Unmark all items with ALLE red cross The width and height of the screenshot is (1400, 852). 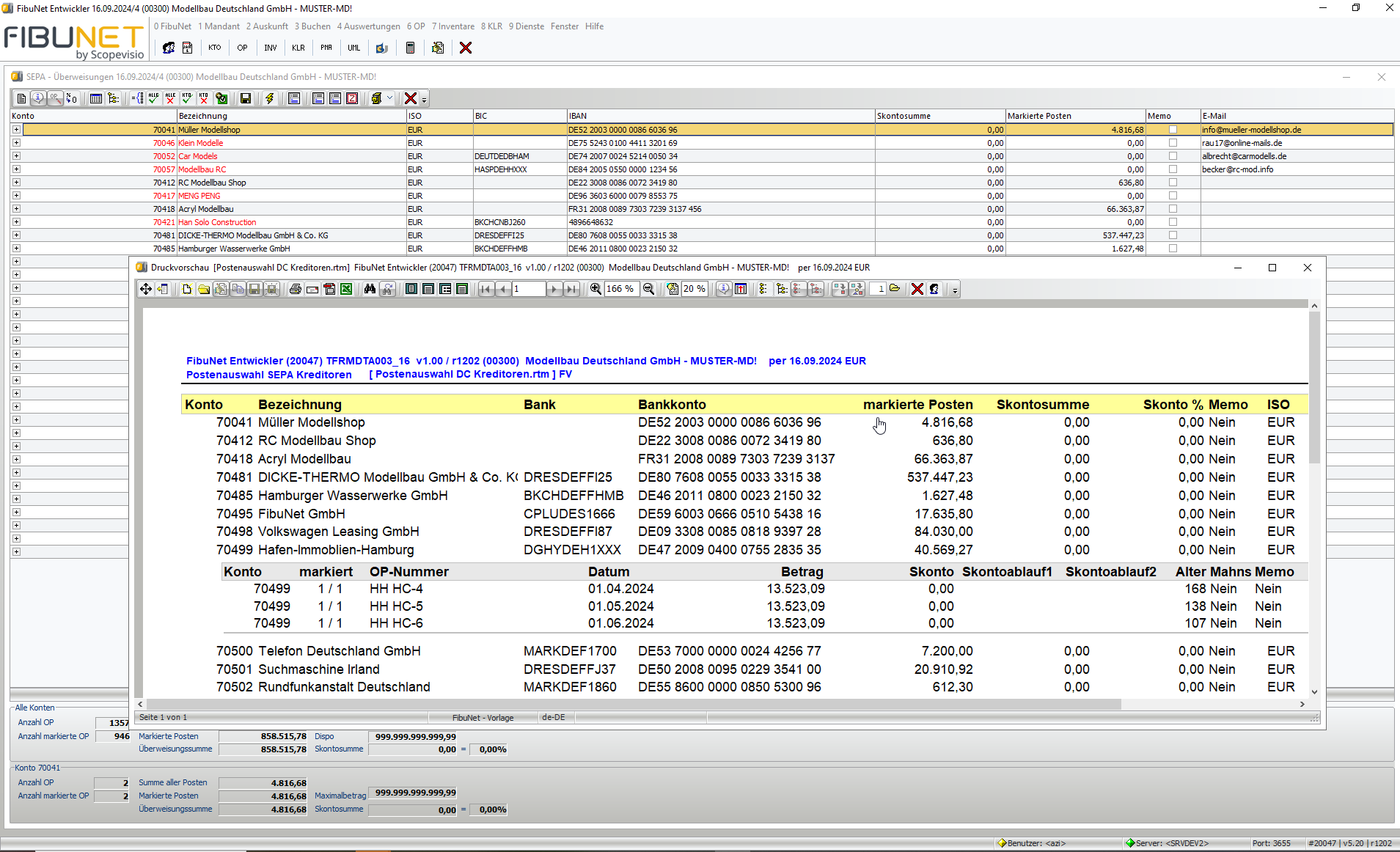(170, 98)
